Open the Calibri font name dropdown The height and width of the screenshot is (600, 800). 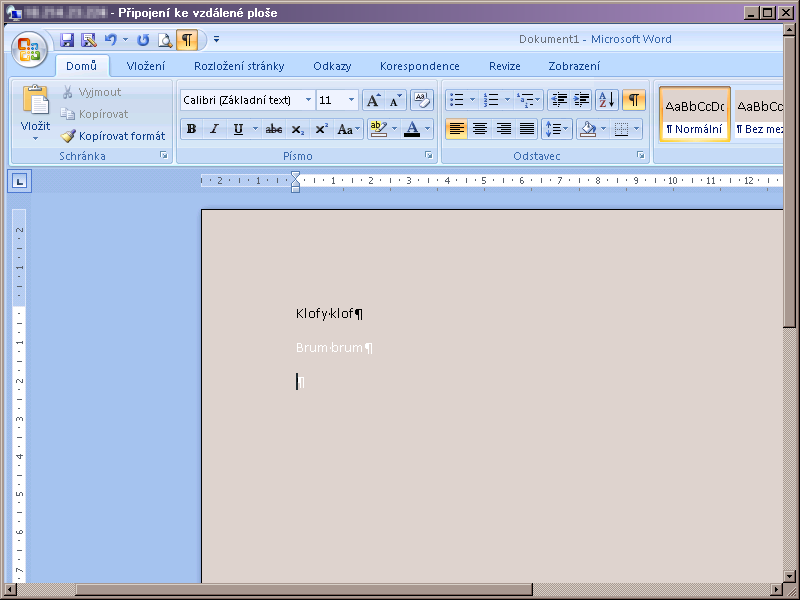click(x=308, y=100)
